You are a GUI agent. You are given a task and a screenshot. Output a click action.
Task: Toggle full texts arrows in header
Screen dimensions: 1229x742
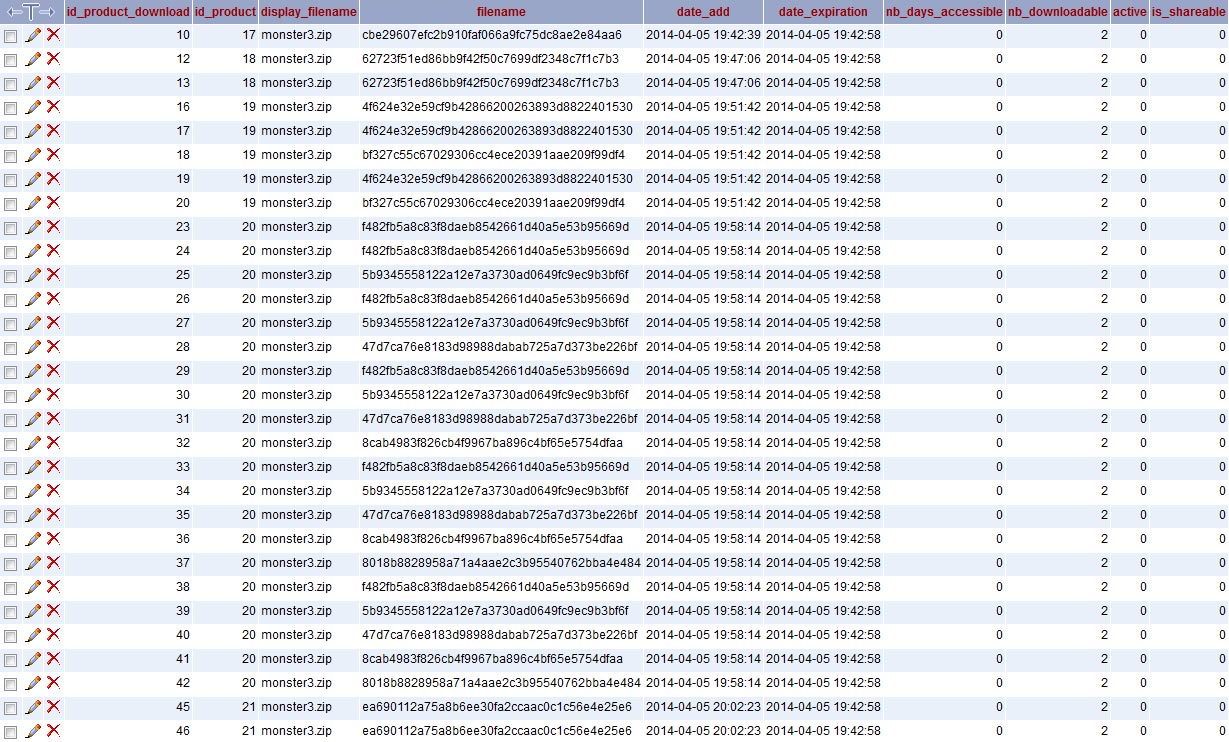click(31, 12)
